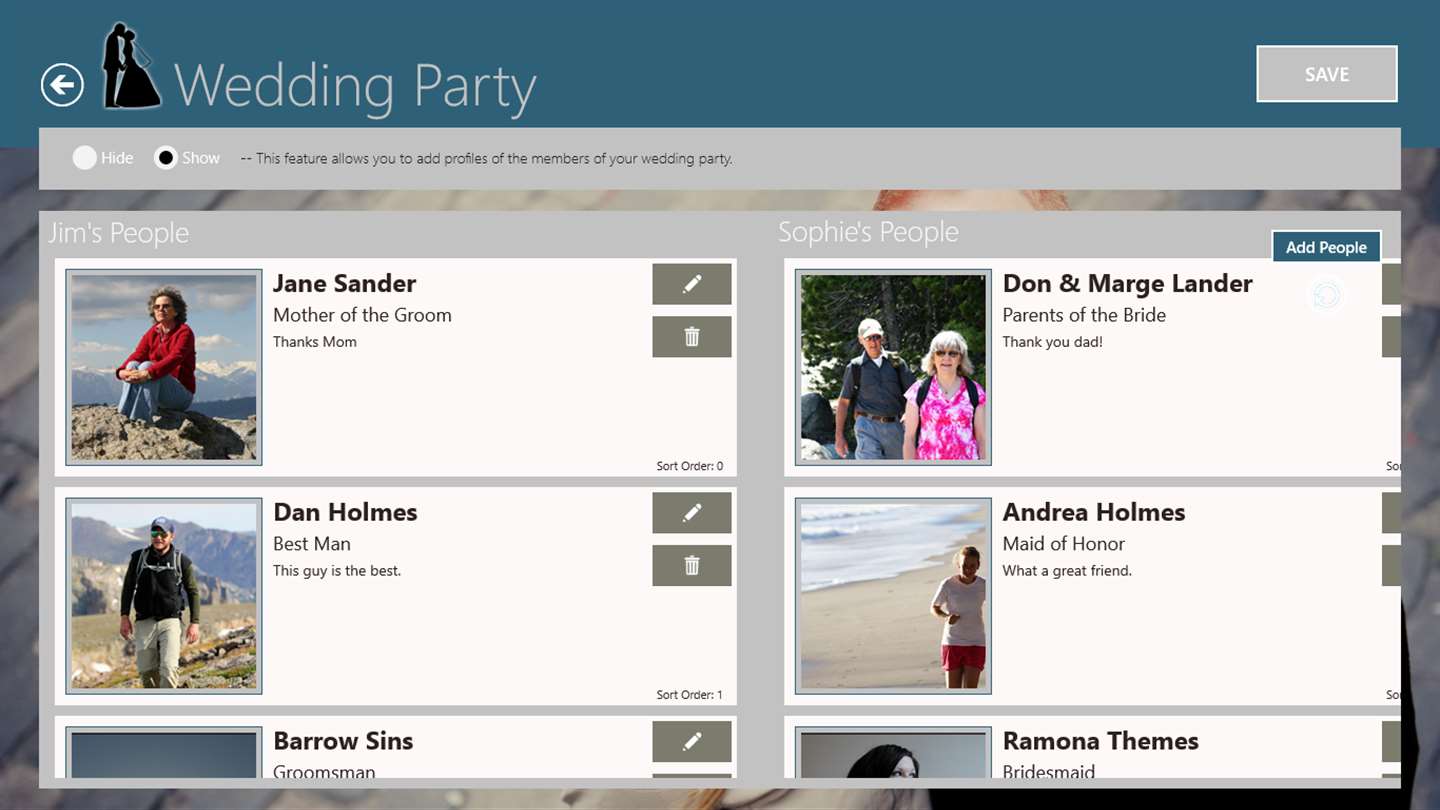Click the name Andrea Holmes
This screenshot has height=810, width=1440.
(x=1094, y=513)
